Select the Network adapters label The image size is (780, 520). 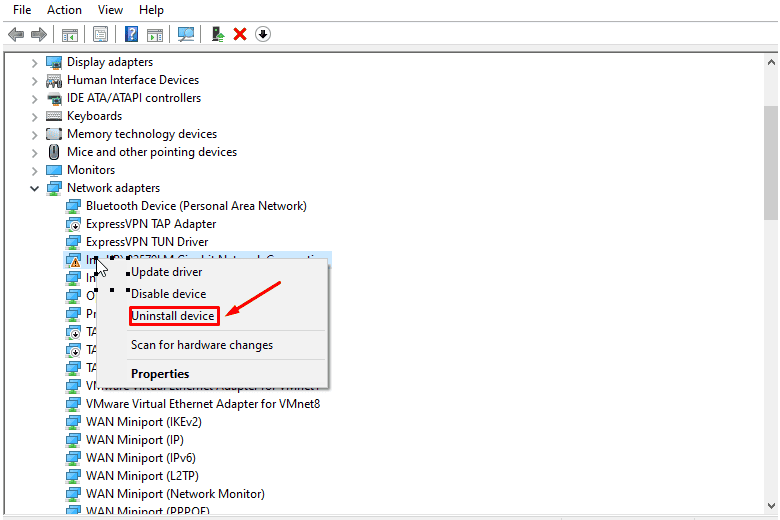[113, 188]
